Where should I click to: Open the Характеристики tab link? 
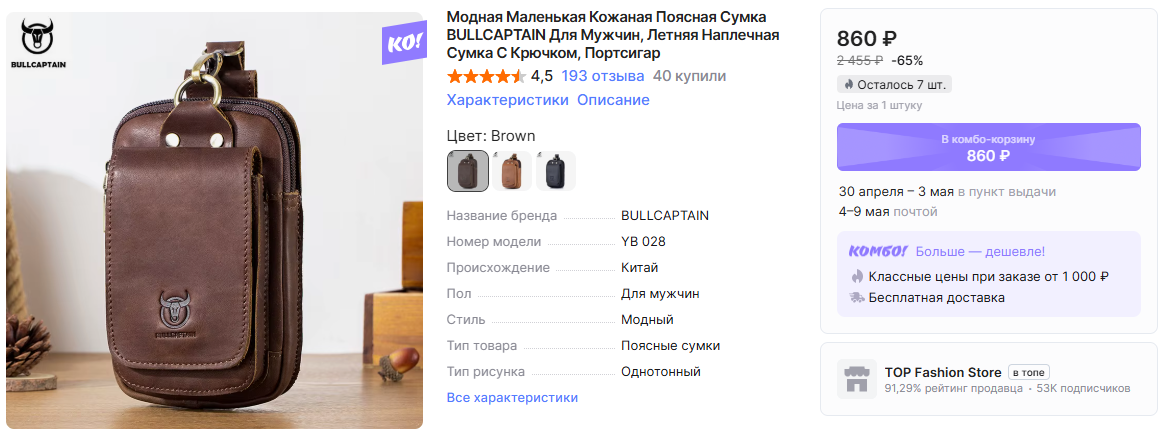(x=507, y=100)
